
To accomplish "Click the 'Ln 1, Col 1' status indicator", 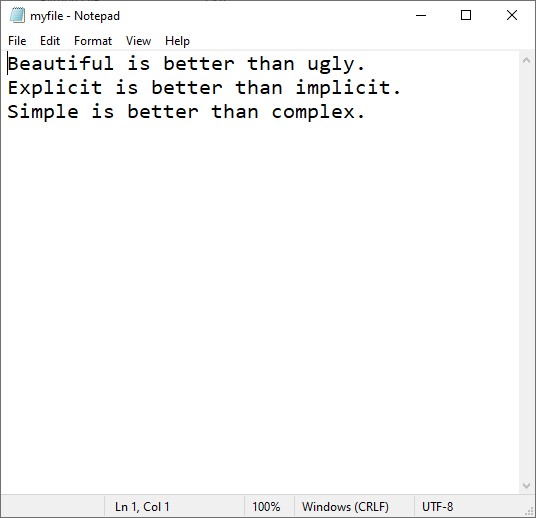I will tap(142, 506).
